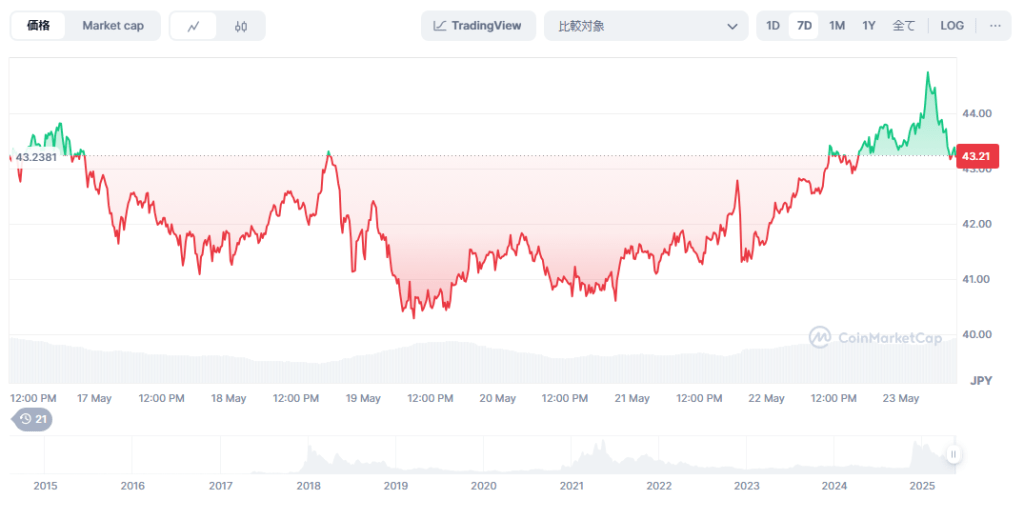
Task: Select the 7D time range
Action: (x=804, y=26)
